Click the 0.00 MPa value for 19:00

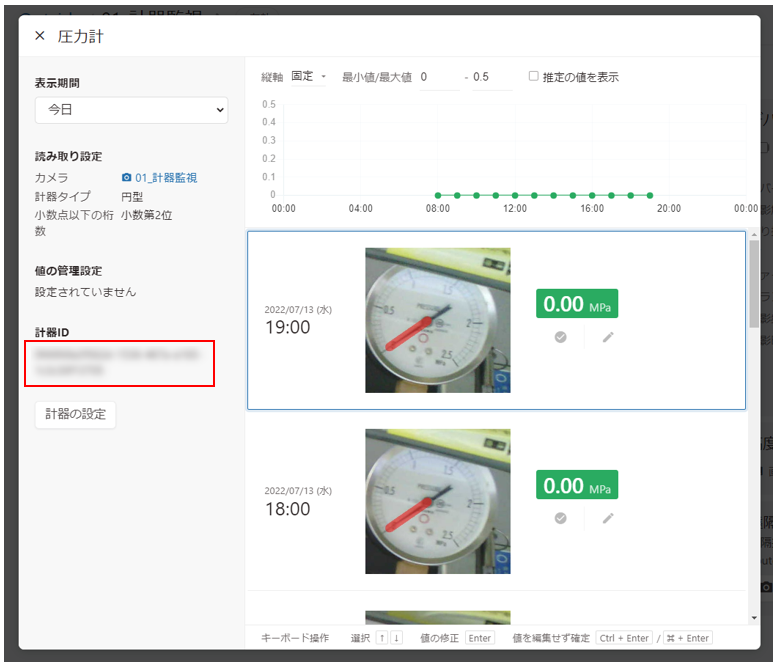point(577,304)
